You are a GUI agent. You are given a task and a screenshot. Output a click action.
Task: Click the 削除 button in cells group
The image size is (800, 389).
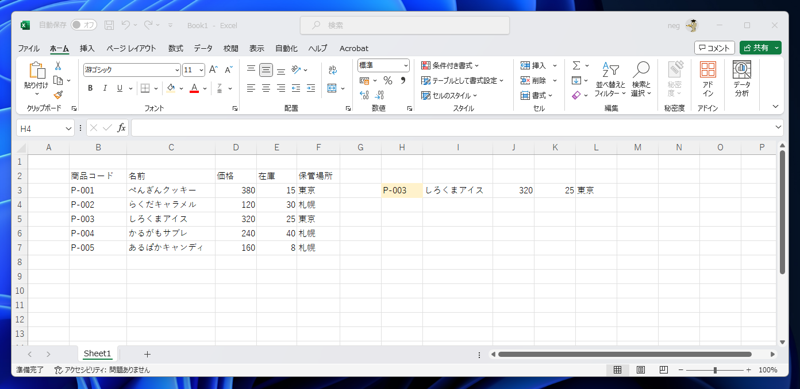[x=539, y=81]
